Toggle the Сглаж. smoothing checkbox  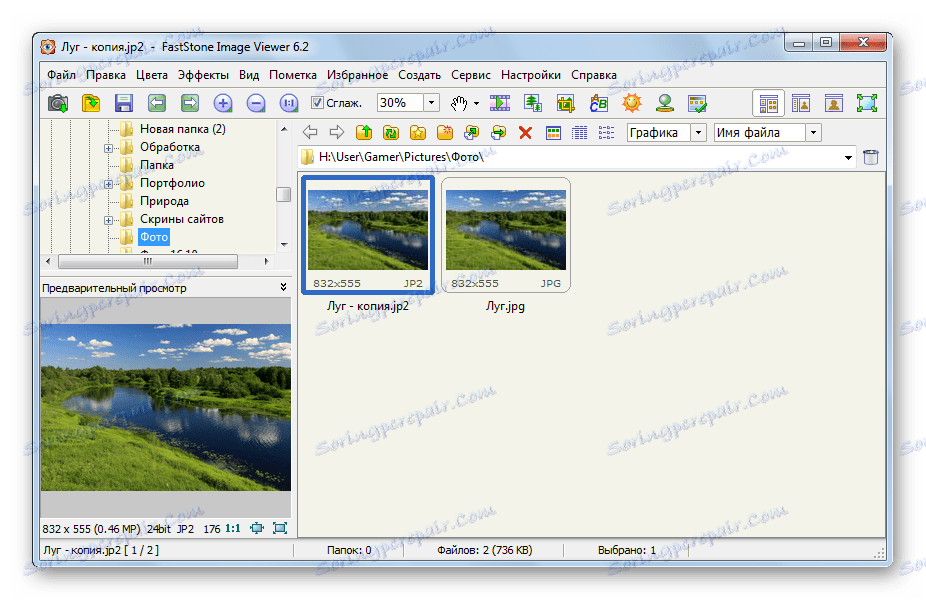coord(318,103)
